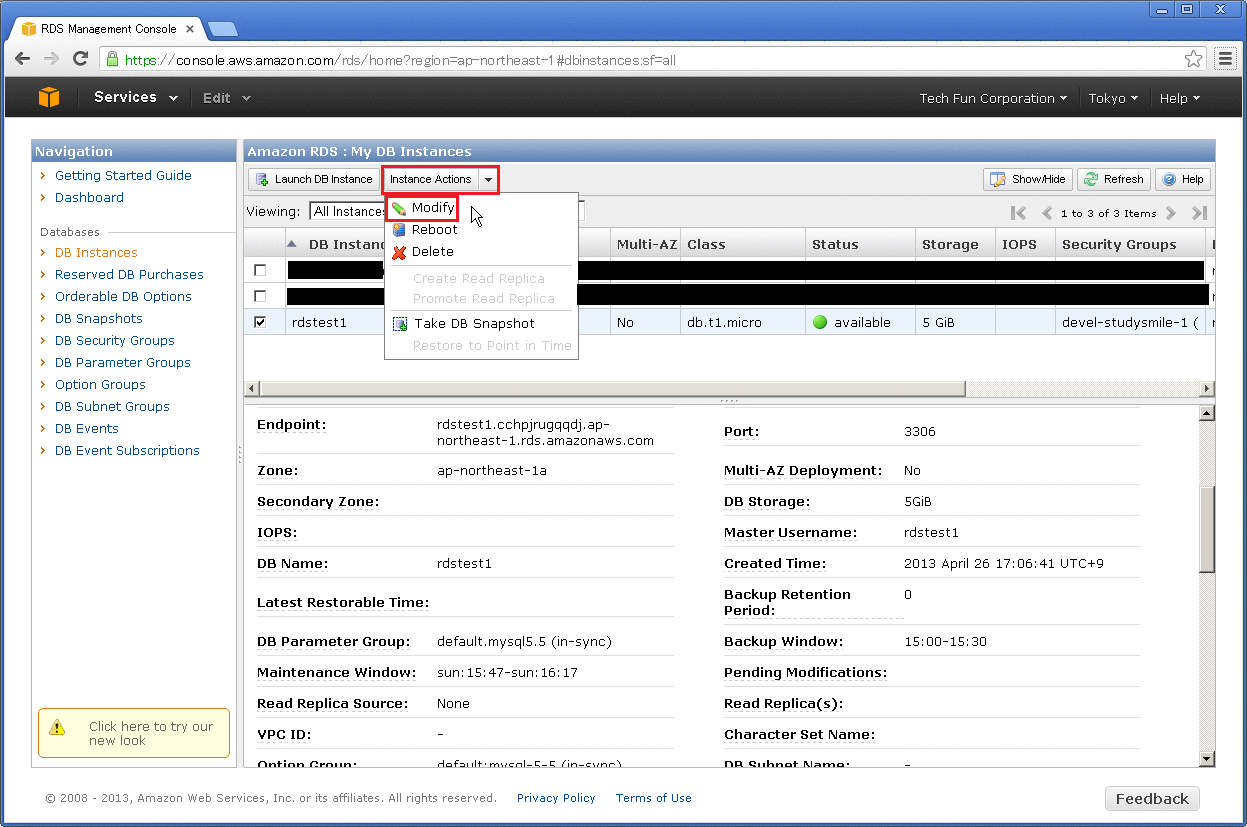Screen dimensions: 1247x827
Task: Click the db.t1.micro class cell
Action: (x=725, y=323)
